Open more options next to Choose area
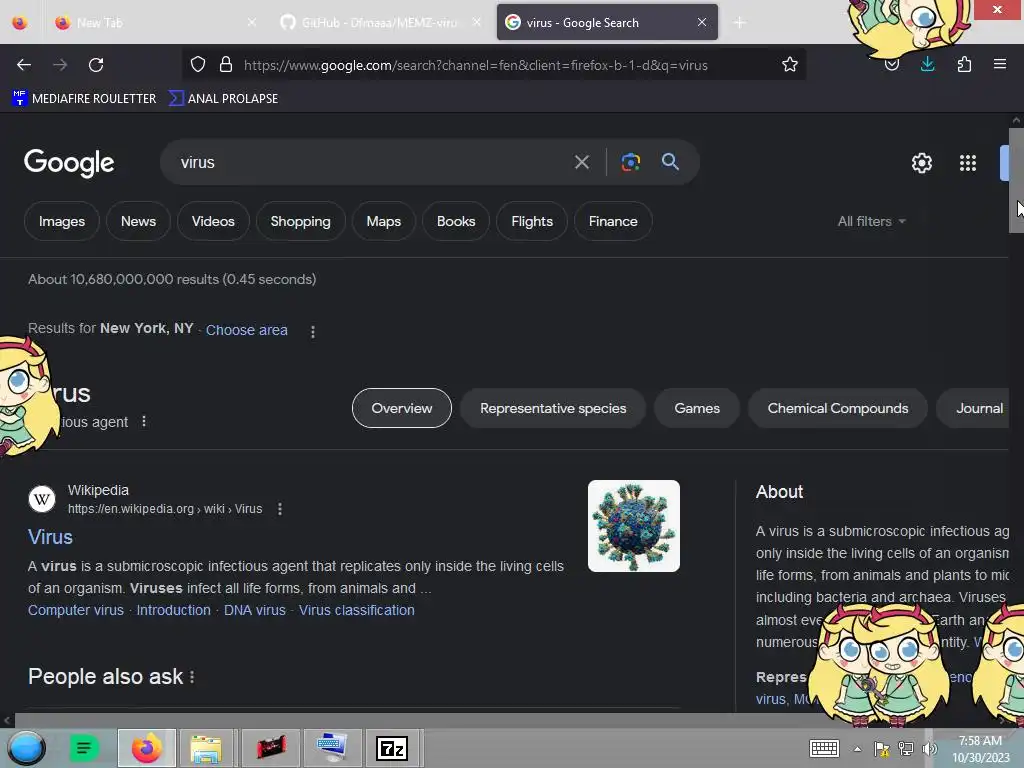 tap(313, 332)
